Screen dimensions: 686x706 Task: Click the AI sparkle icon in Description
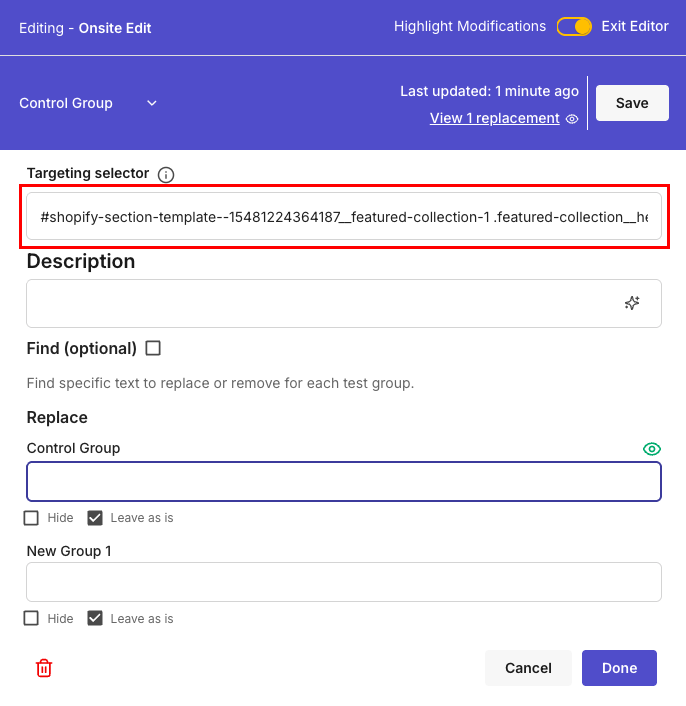632,303
